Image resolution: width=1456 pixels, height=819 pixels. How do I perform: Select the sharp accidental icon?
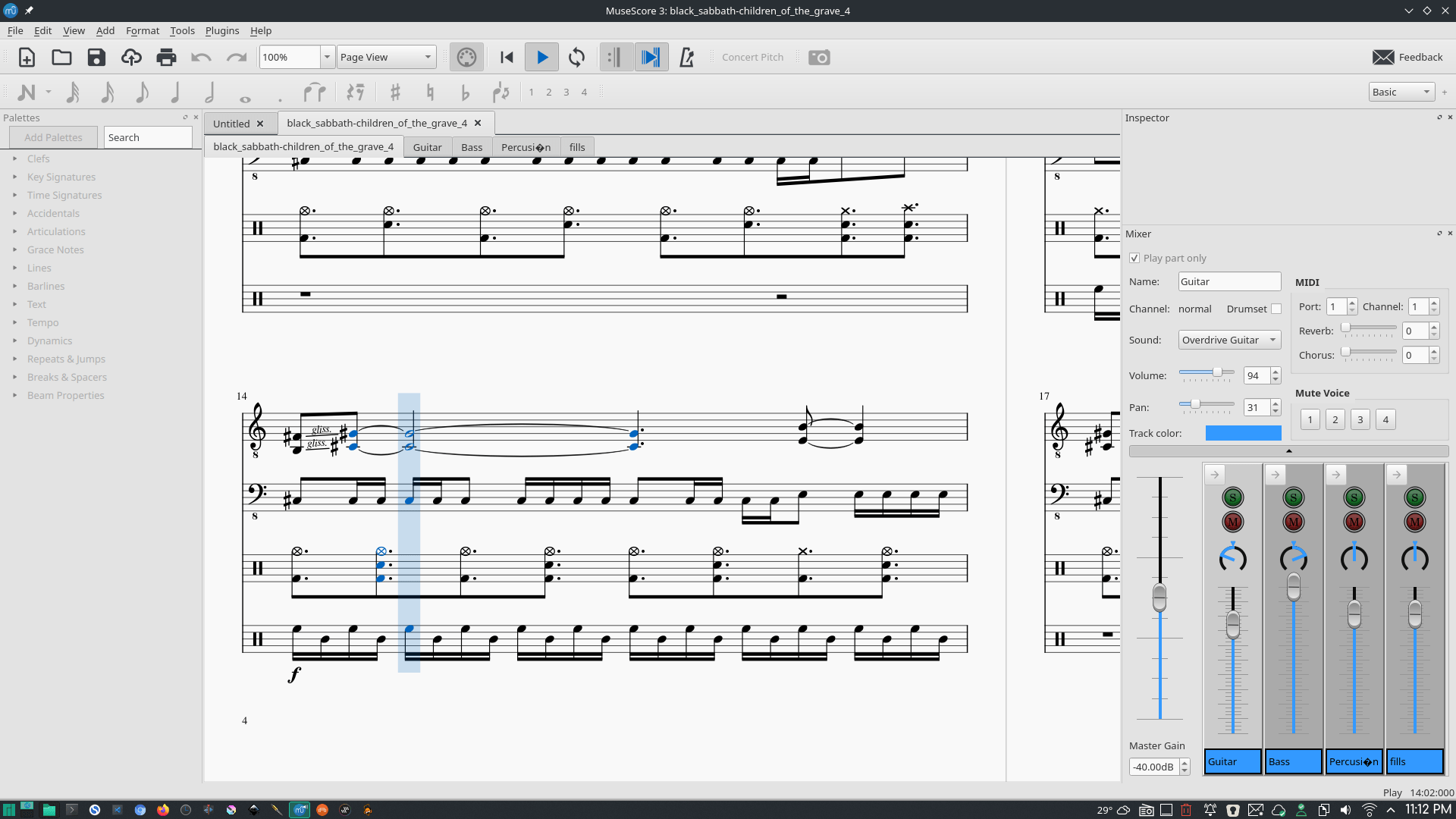pyautogui.click(x=394, y=93)
